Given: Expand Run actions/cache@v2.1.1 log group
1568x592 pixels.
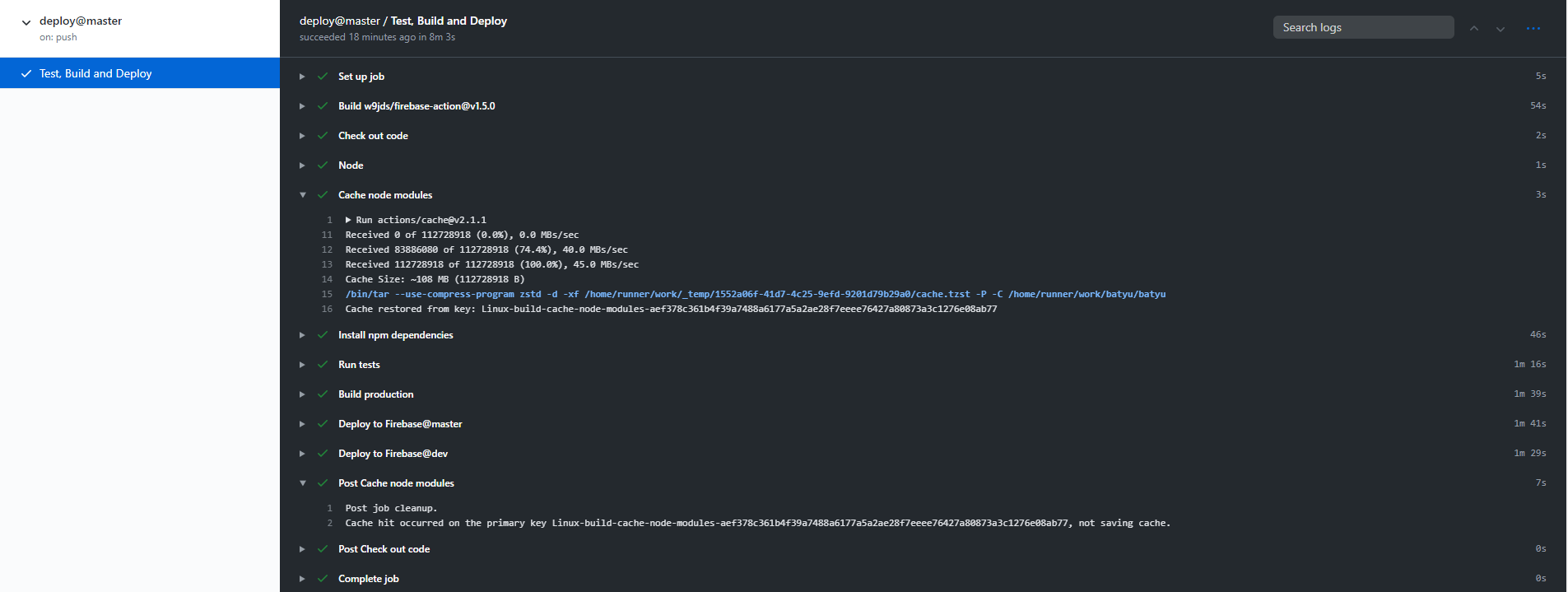Looking at the screenshot, I should pos(348,220).
